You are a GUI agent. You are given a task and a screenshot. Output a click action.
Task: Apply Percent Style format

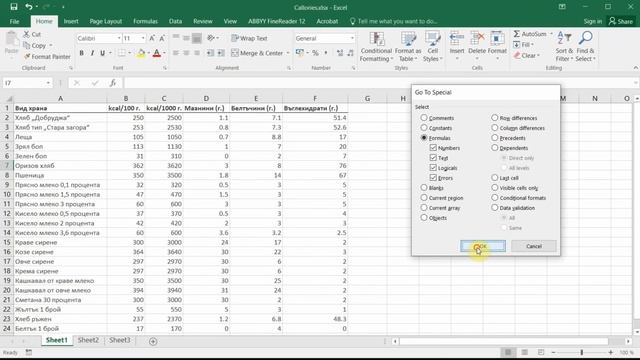click(x=315, y=53)
